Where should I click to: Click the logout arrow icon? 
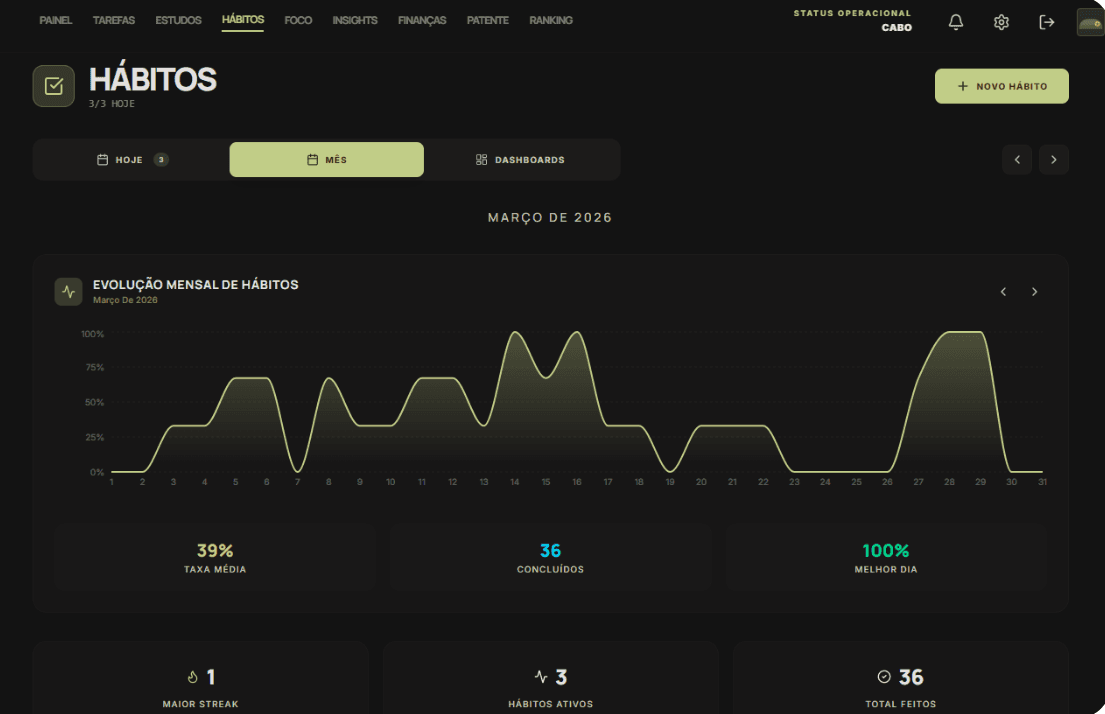pos(1047,22)
